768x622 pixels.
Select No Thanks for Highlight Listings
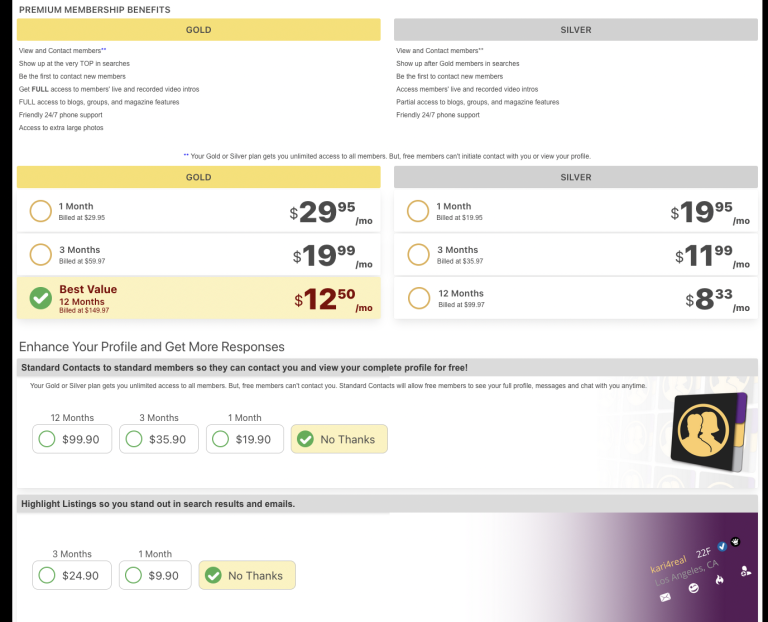pyautogui.click(x=211, y=575)
